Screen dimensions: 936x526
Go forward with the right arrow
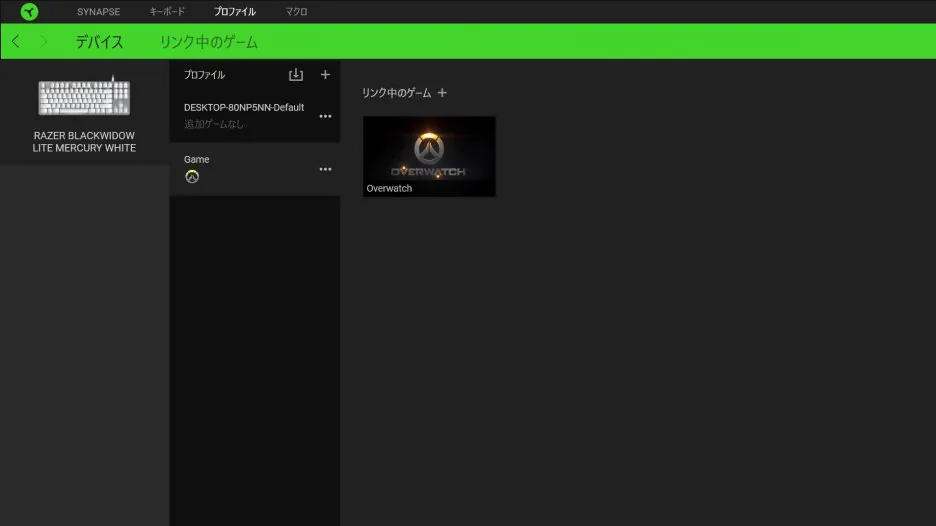tap(43, 41)
